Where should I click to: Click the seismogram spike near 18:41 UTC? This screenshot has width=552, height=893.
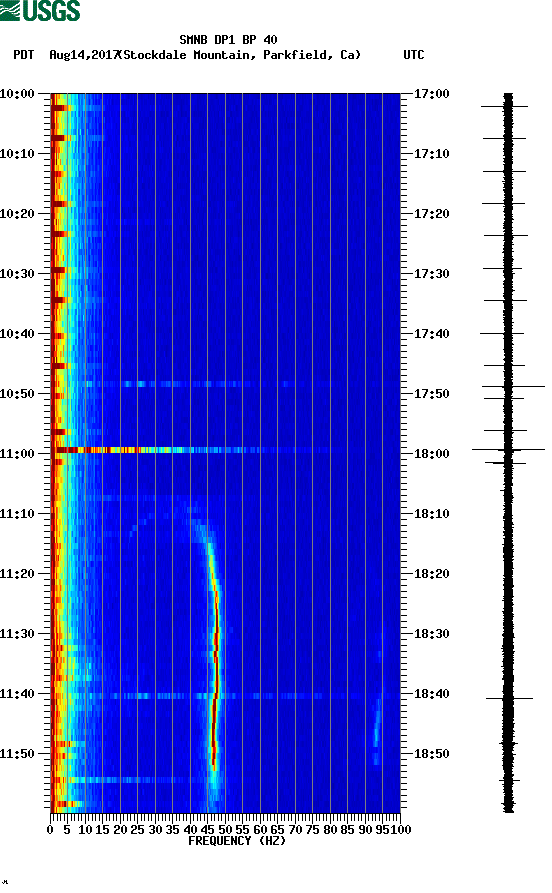click(509, 698)
